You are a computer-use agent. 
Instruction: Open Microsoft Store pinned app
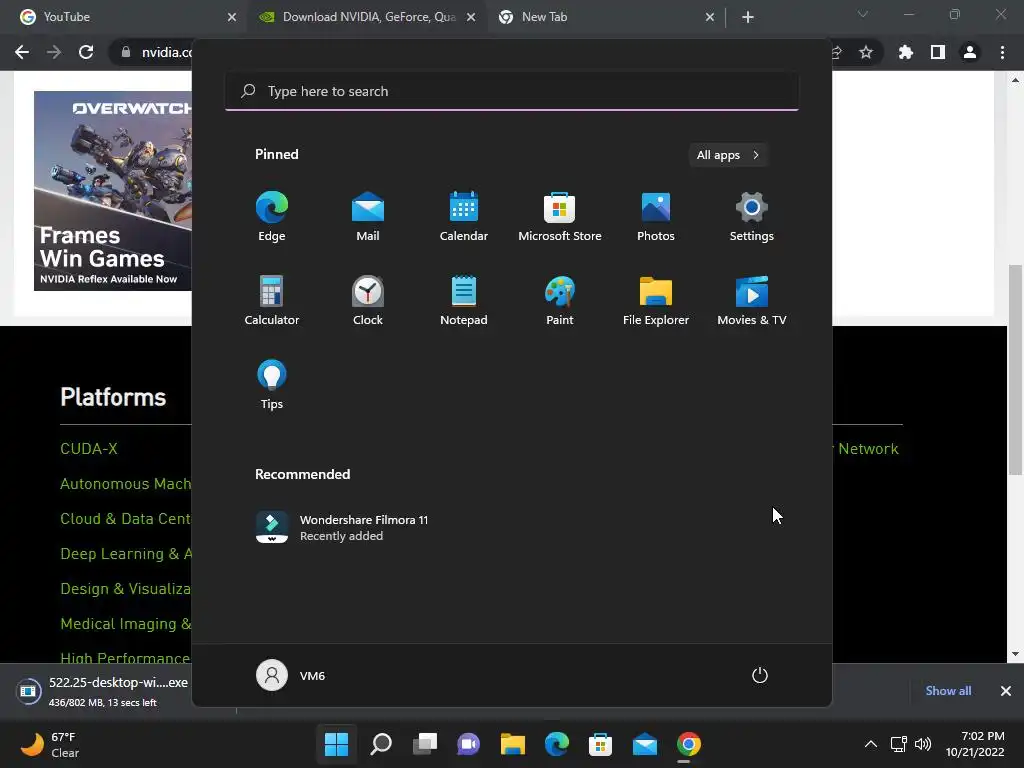click(560, 217)
